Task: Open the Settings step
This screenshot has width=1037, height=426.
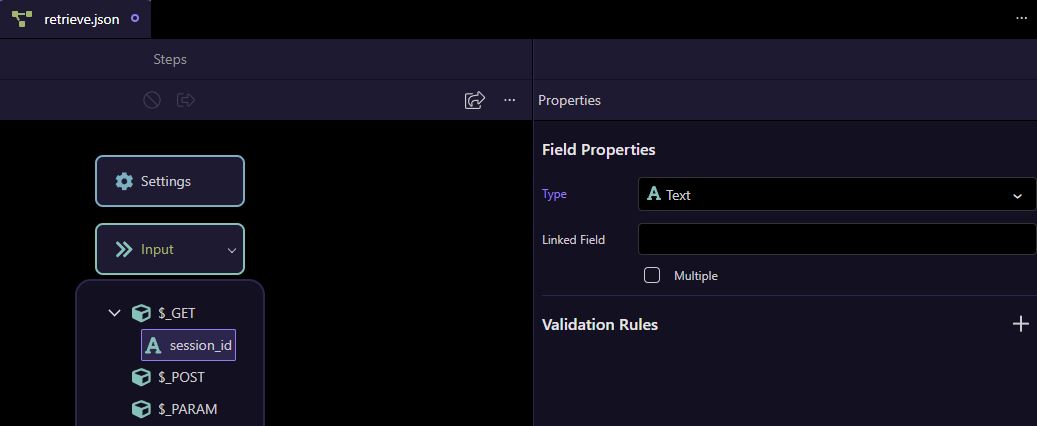Action: pyautogui.click(x=170, y=181)
